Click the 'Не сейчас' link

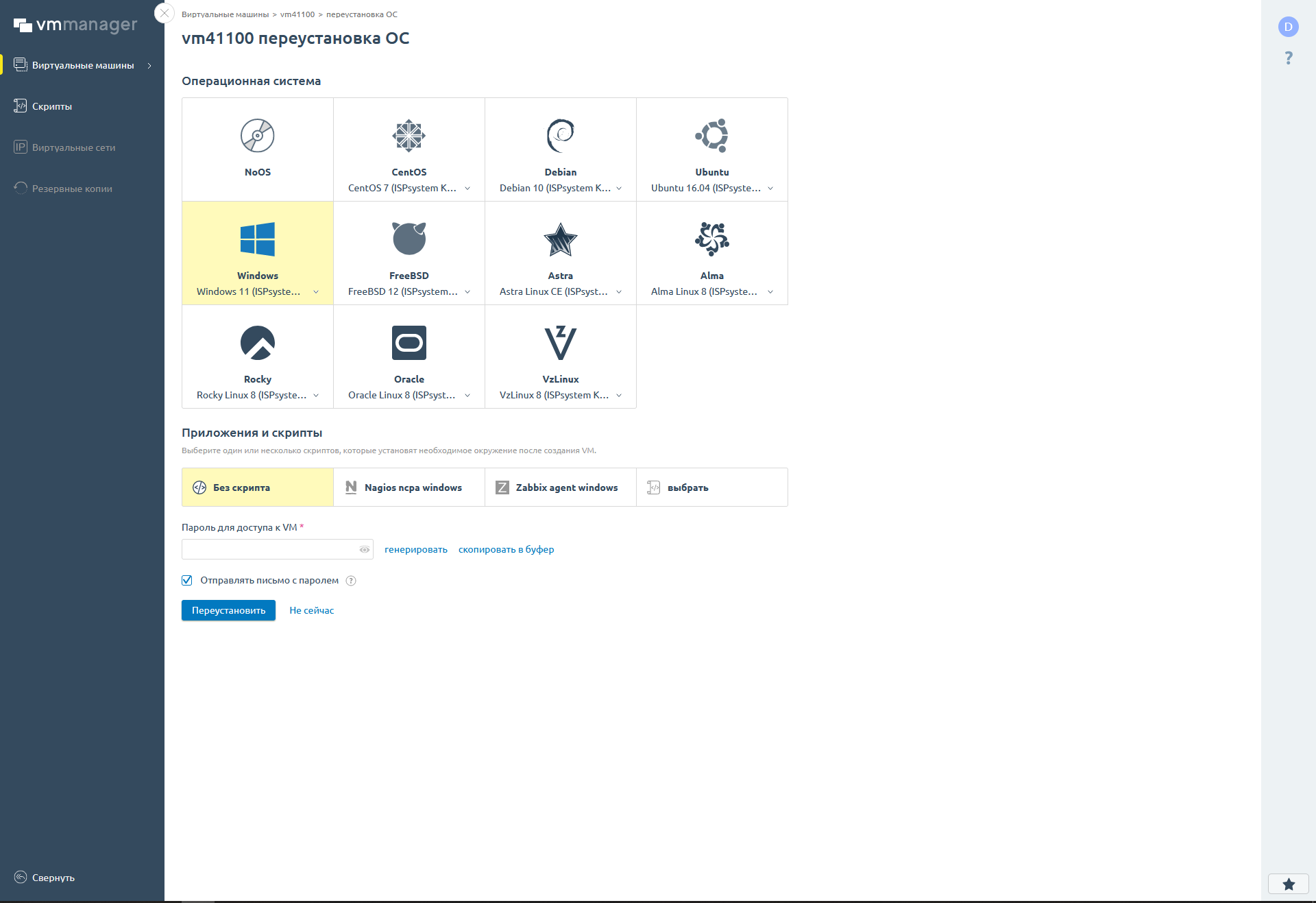coord(312,610)
